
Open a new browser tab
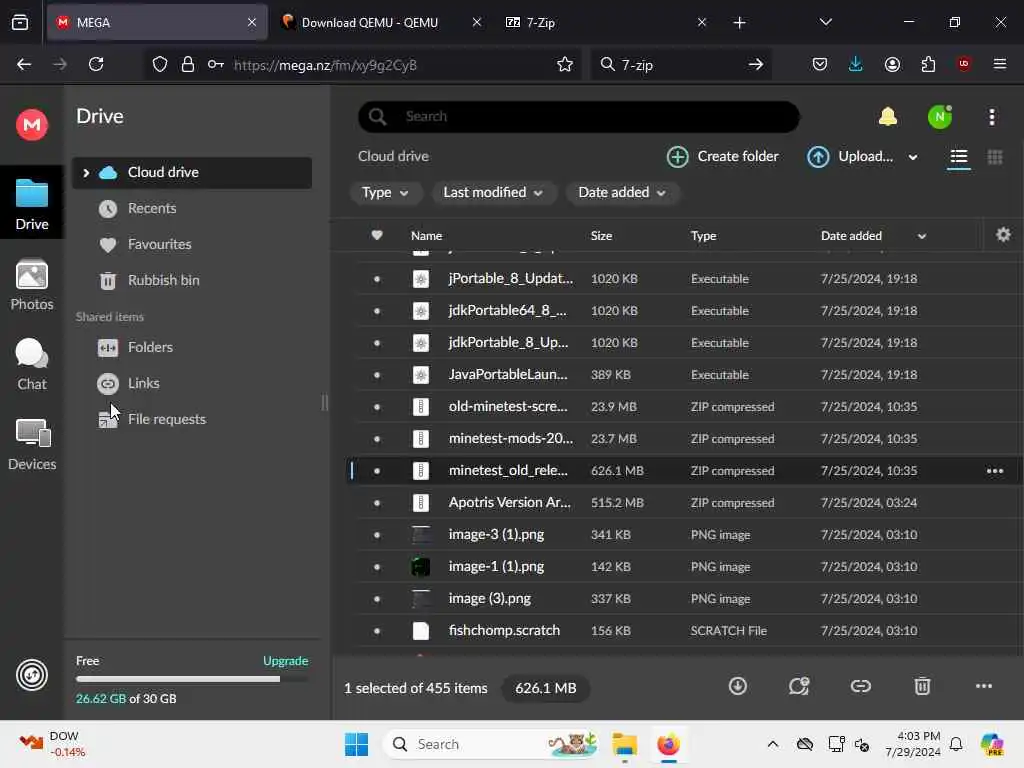[x=739, y=22]
